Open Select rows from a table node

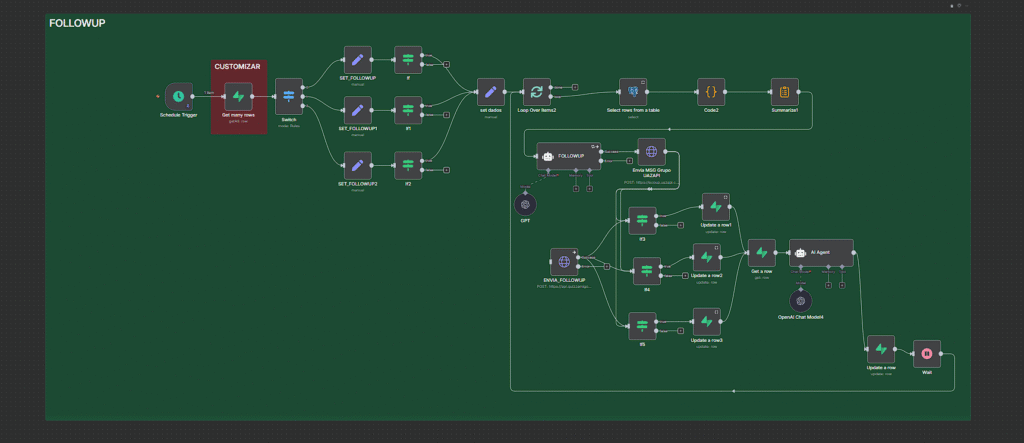(x=628, y=92)
